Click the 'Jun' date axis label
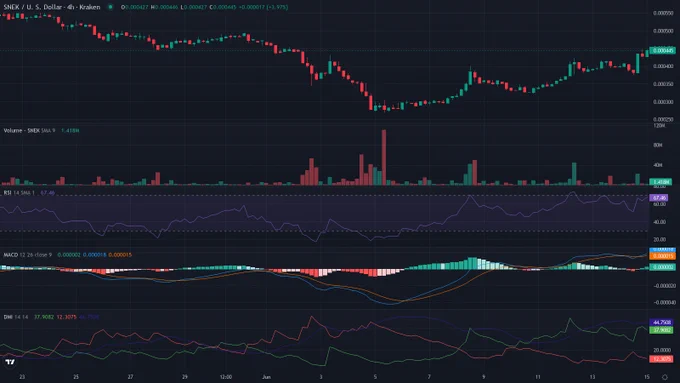Viewport: 680px width, 383px height. [266, 377]
